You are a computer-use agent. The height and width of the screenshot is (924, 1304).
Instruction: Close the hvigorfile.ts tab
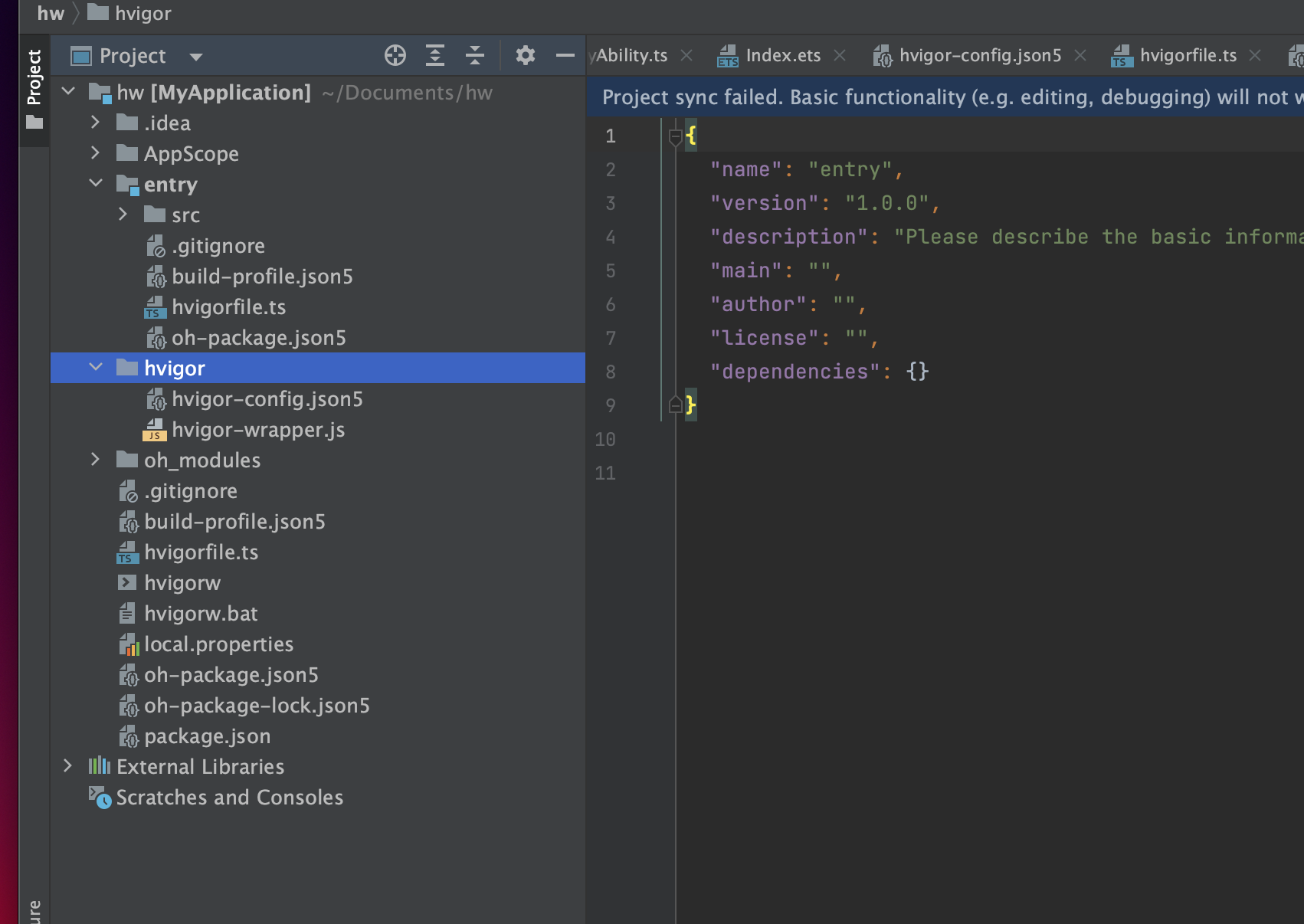[x=1255, y=55]
